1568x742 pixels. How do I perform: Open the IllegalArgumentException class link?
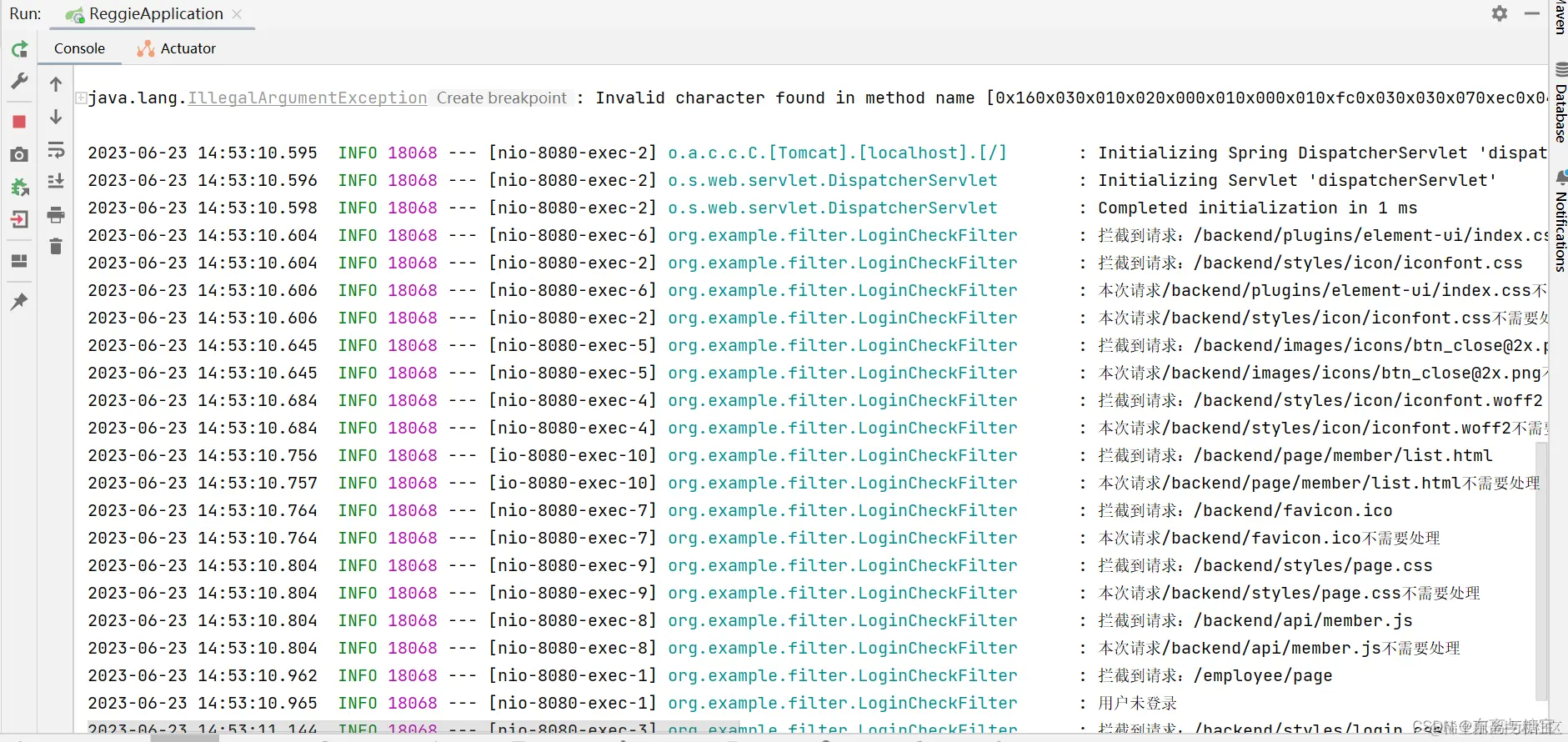(308, 98)
